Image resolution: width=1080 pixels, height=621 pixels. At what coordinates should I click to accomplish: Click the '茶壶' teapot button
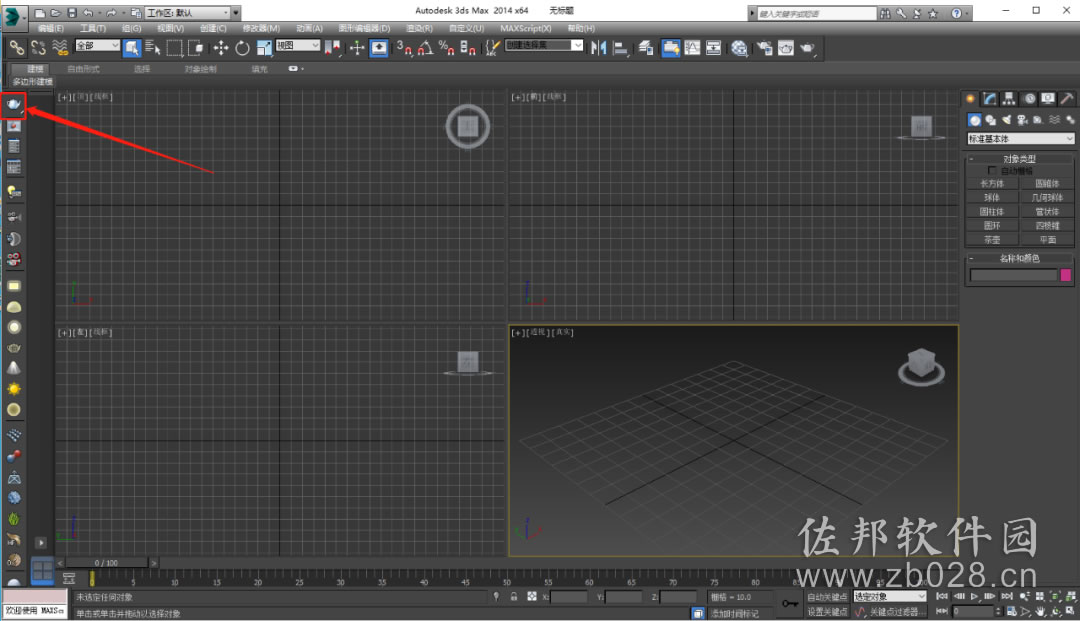(992, 240)
